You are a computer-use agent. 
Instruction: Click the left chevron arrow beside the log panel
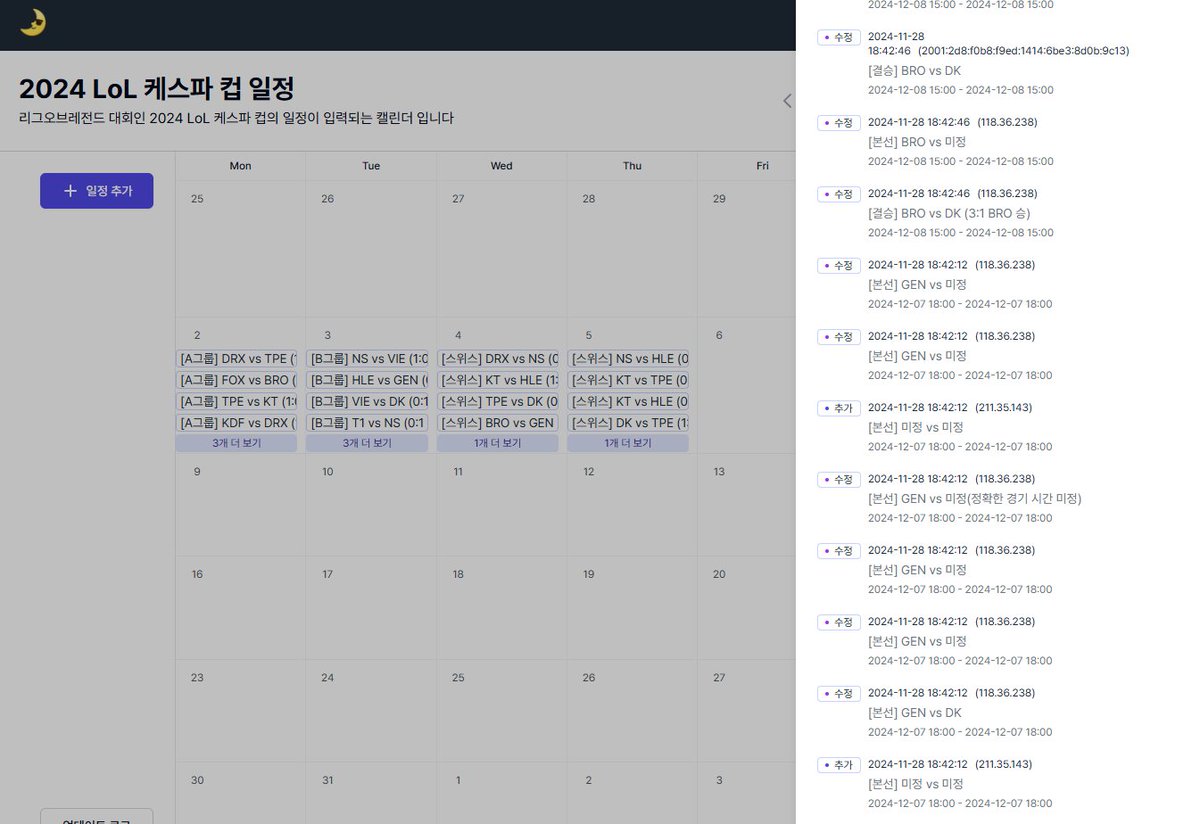(x=787, y=100)
